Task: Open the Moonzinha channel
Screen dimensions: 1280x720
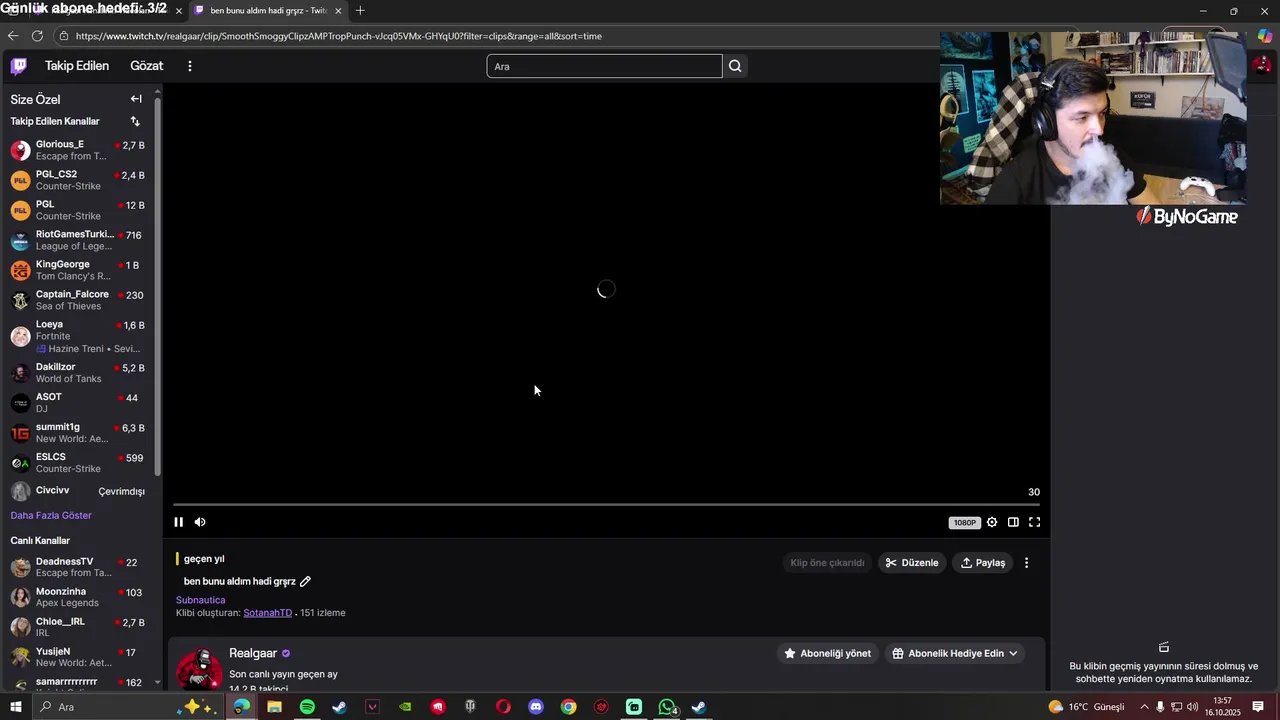Action: pyautogui.click(x=78, y=597)
